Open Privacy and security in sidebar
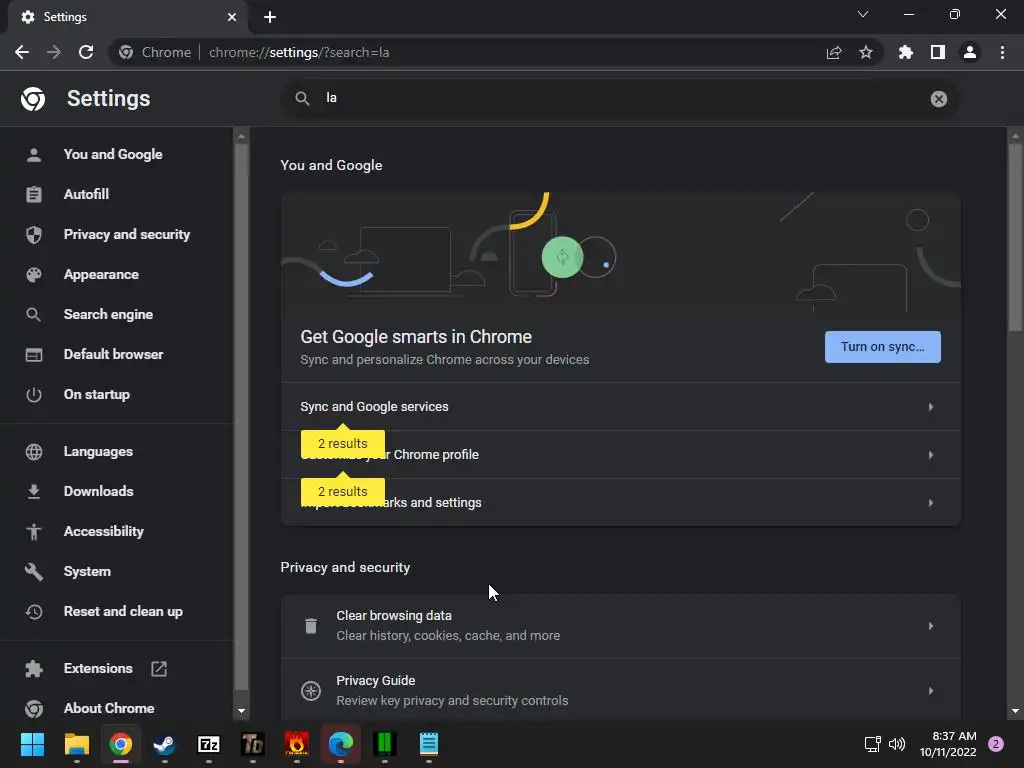 (x=127, y=234)
